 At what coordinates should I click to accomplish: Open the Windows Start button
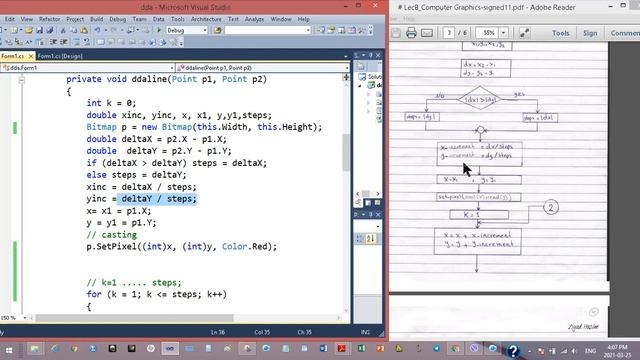point(9,350)
